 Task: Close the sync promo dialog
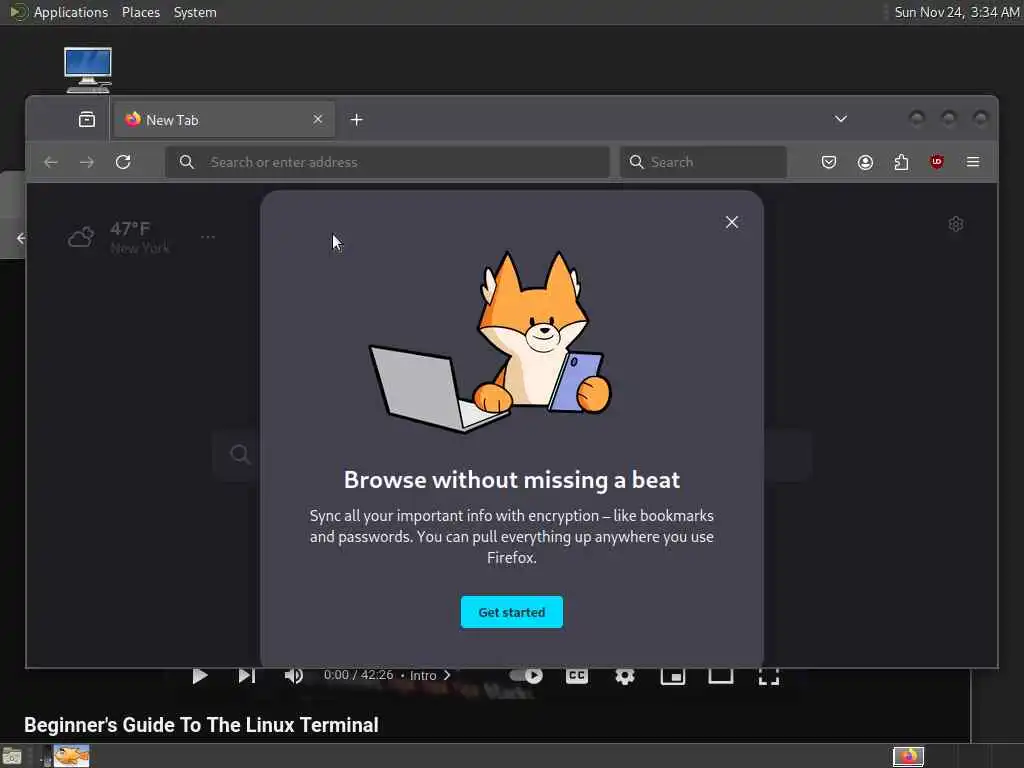point(731,222)
